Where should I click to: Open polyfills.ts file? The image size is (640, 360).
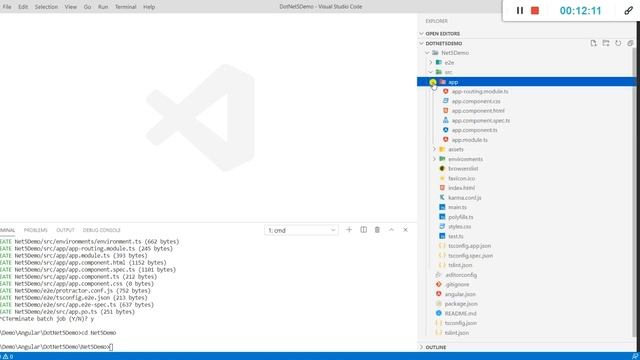tap(461, 217)
